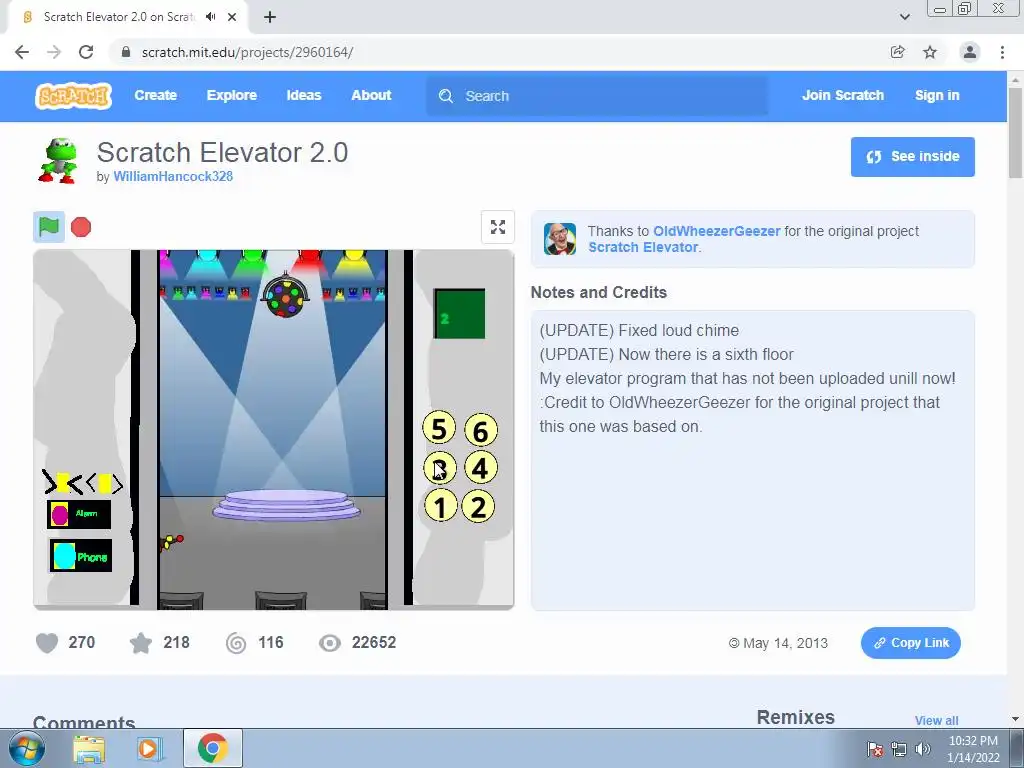The height and width of the screenshot is (768, 1024).
Task: Click the disco ball in elevator
Action: (285, 296)
